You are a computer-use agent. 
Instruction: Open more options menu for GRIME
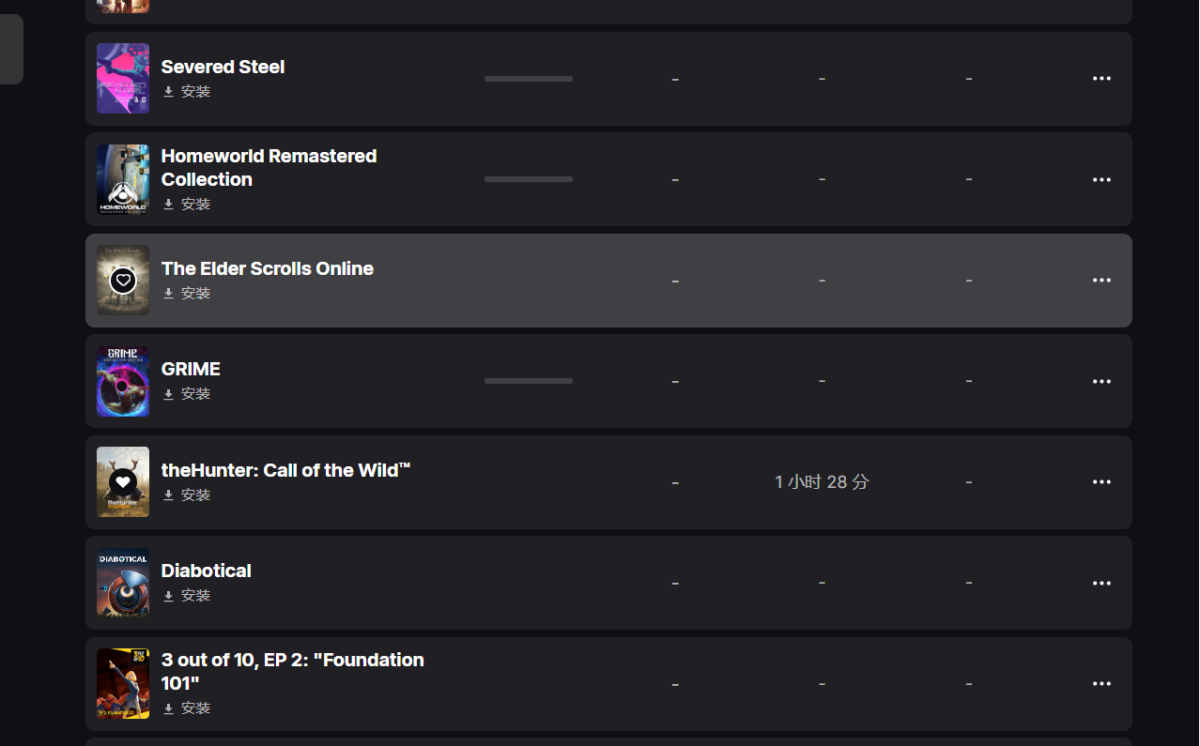(x=1101, y=382)
